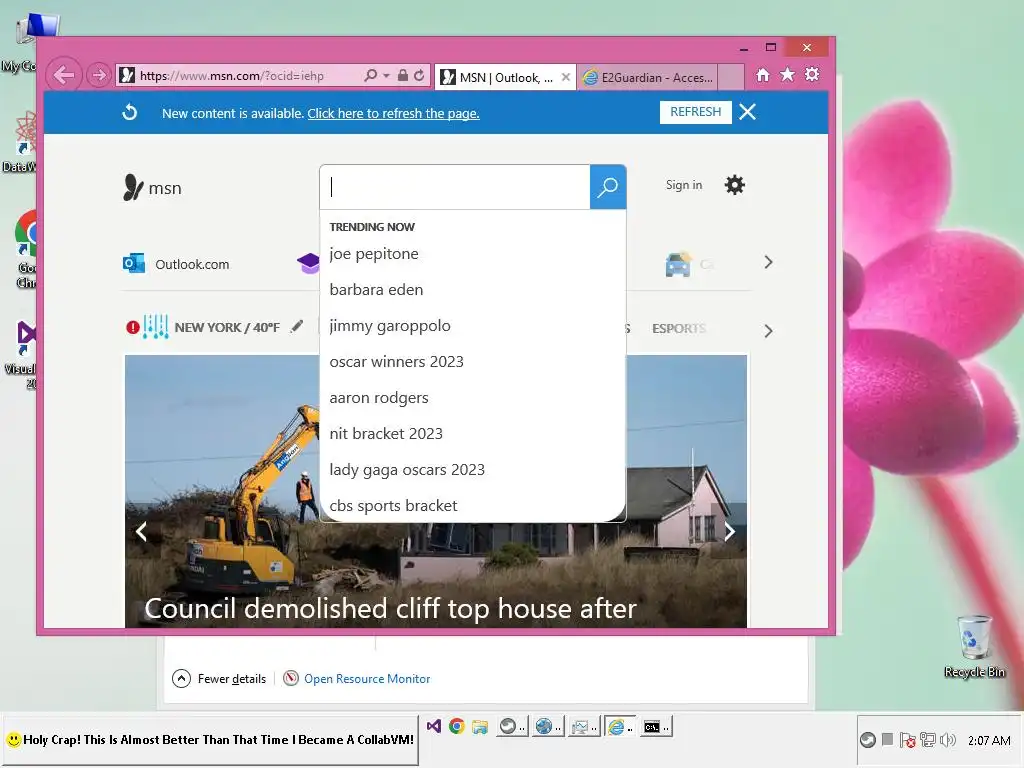This screenshot has height=768, width=1024.
Task: Select the 'lady gaga oscars 2023' suggestion
Action: click(x=473, y=470)
